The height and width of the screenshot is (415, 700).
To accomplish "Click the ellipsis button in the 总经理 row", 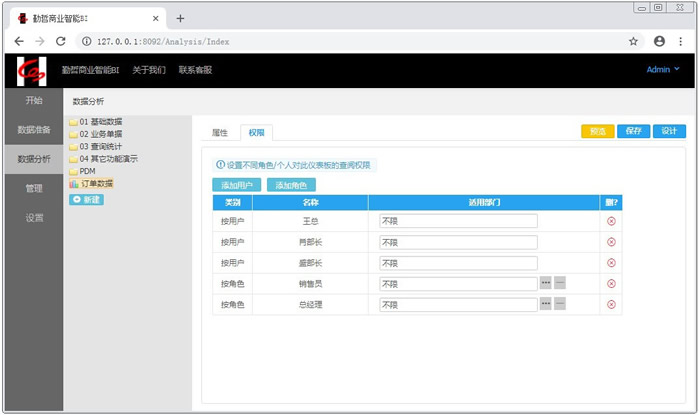I will point(545,303).
